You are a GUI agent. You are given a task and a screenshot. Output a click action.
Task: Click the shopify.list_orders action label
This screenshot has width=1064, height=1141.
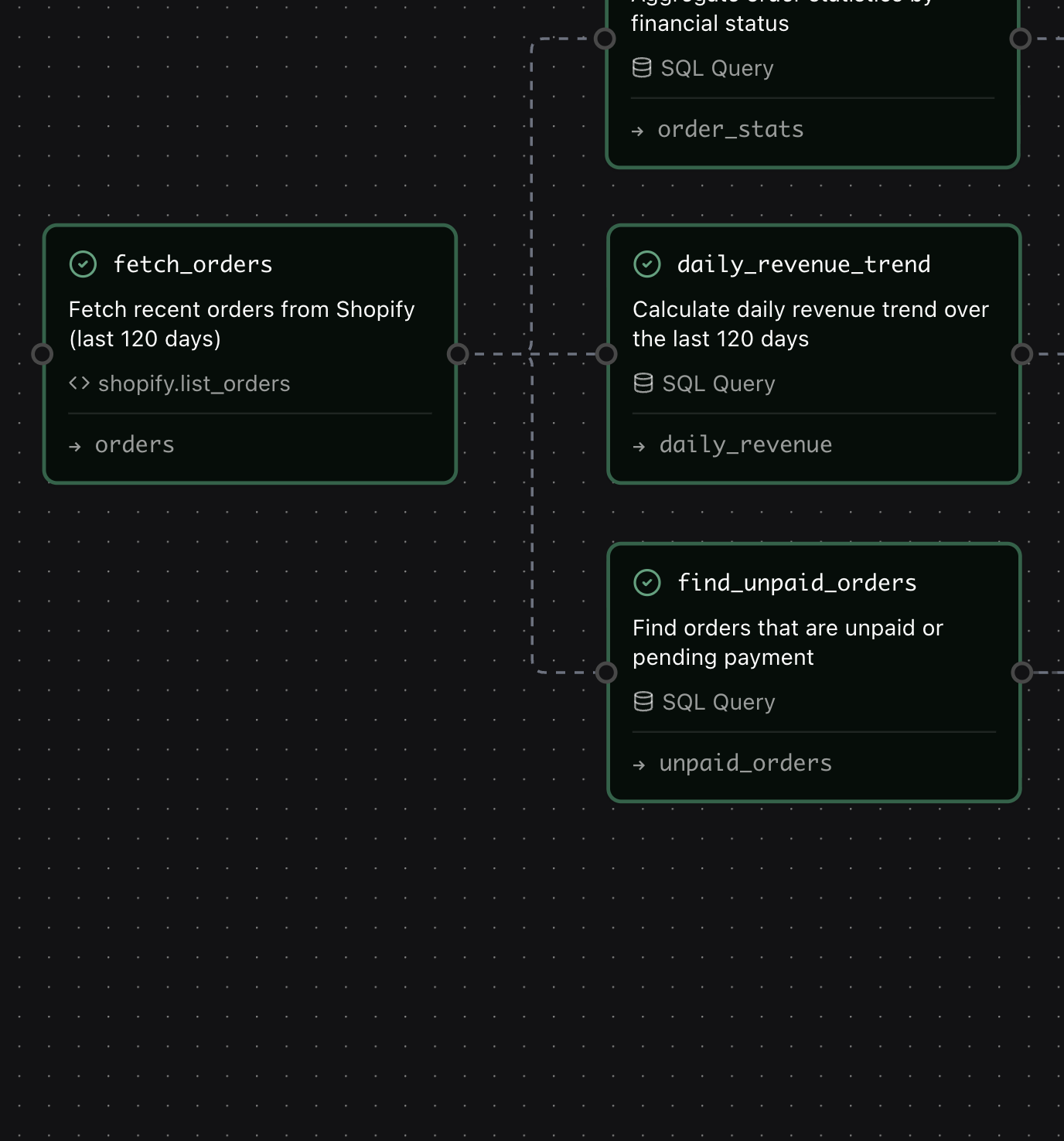194,383
